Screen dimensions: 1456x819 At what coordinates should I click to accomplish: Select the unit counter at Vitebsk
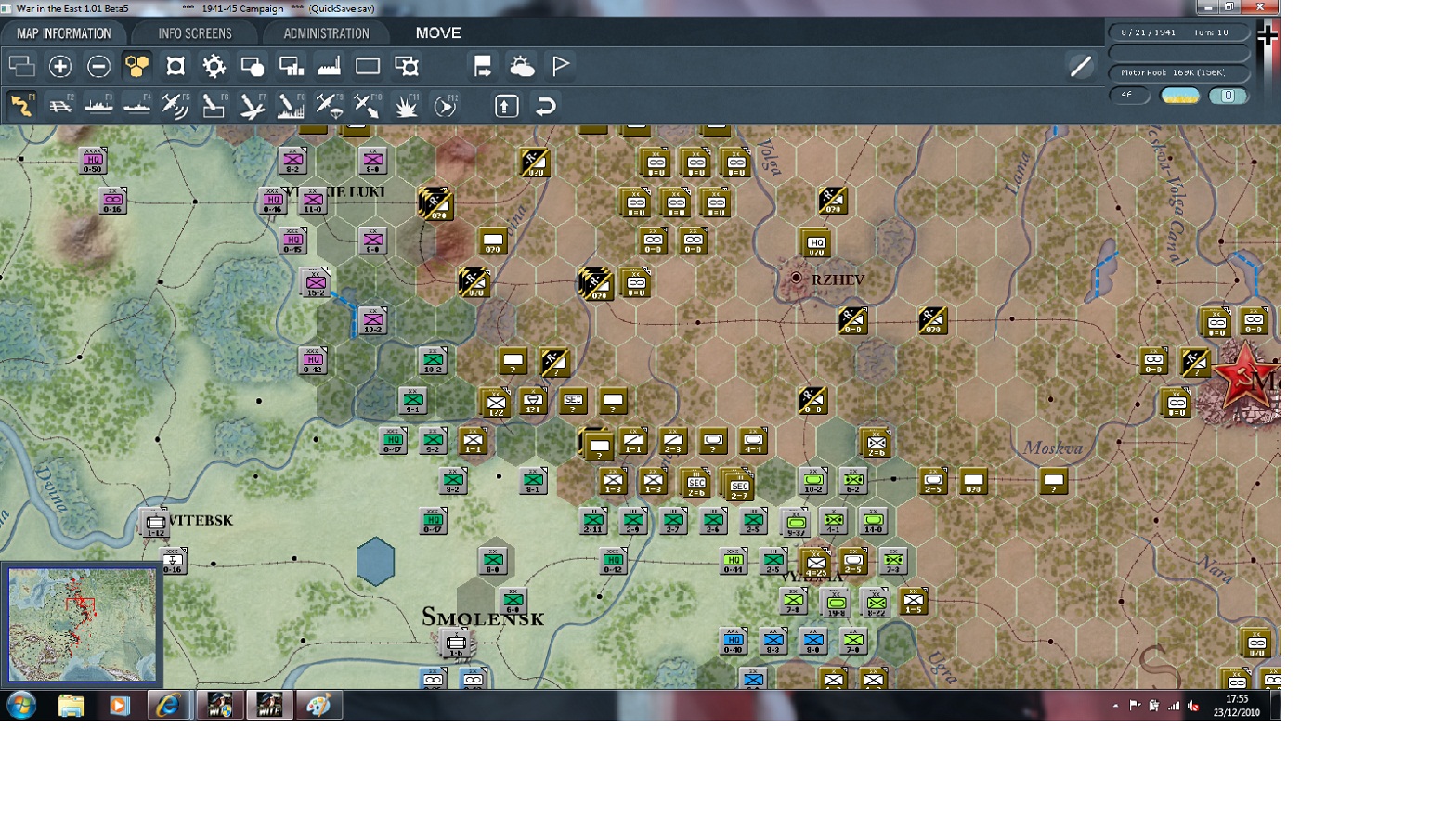pos(155,523)
